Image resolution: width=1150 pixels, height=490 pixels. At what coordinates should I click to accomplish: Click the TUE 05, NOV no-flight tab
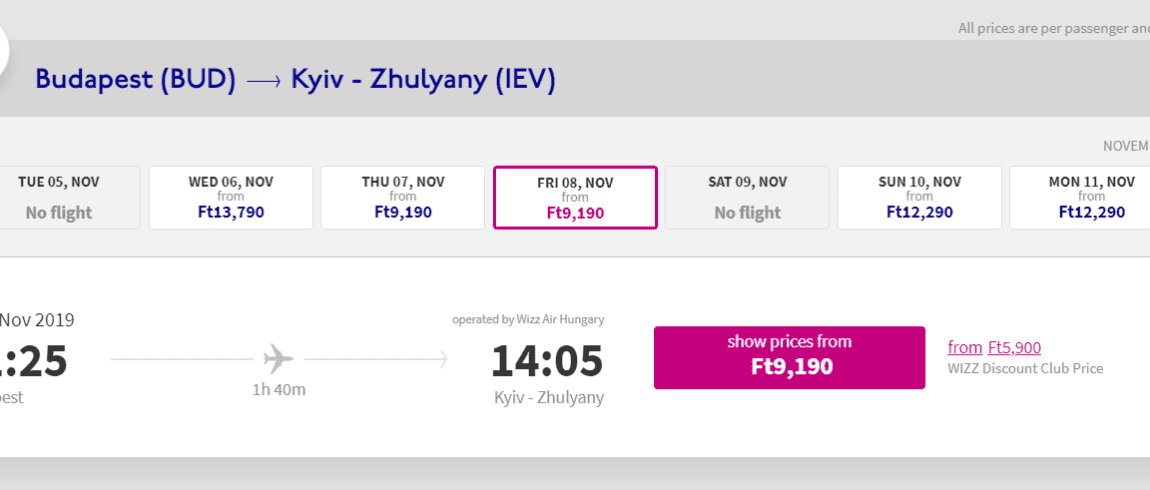(62, 197)
